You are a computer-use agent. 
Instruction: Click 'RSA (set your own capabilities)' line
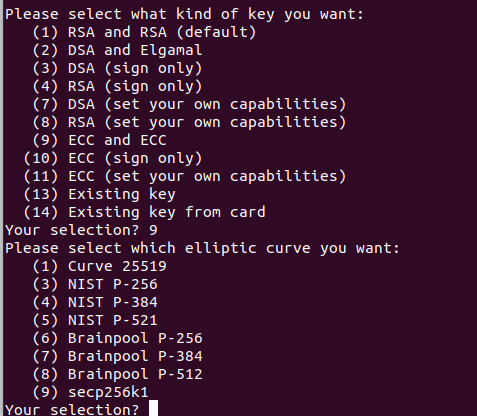[x=189, y=122]
